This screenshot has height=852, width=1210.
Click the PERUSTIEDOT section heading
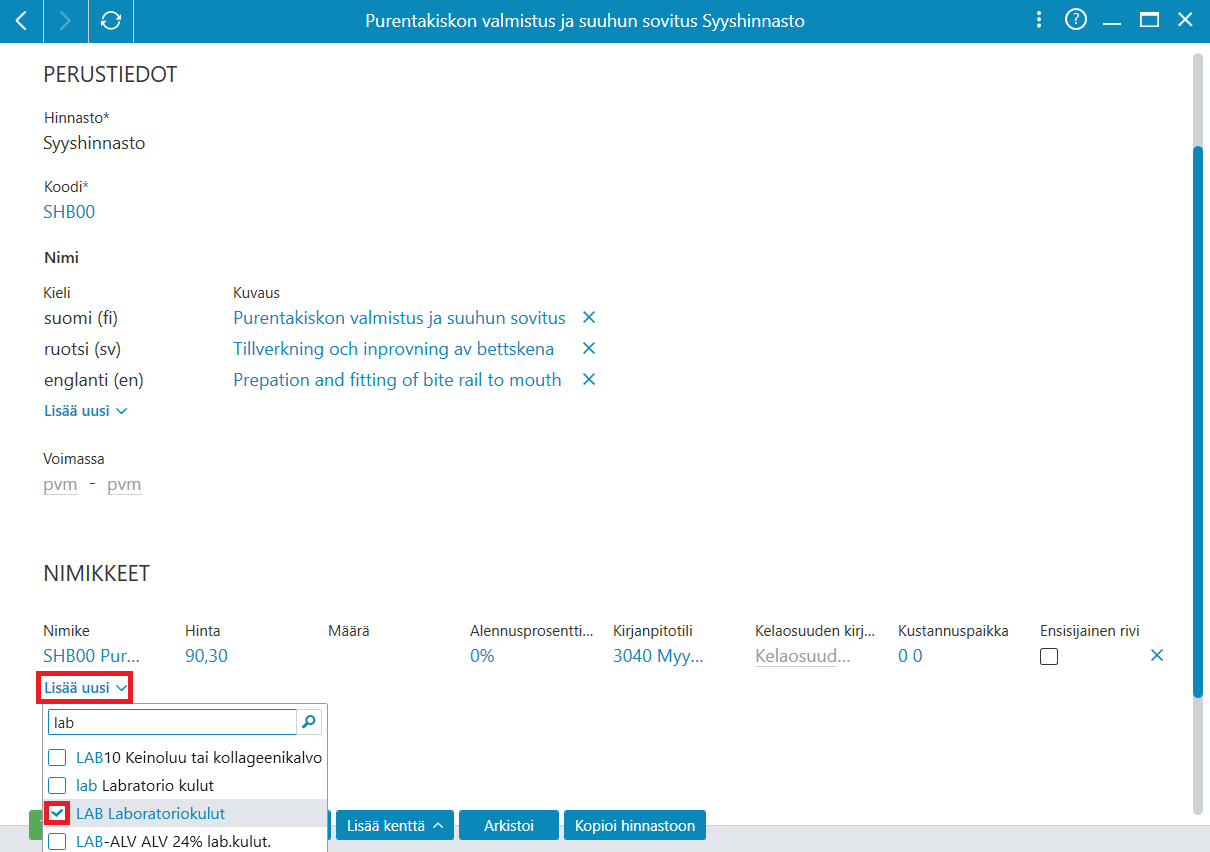click(110, 75)
